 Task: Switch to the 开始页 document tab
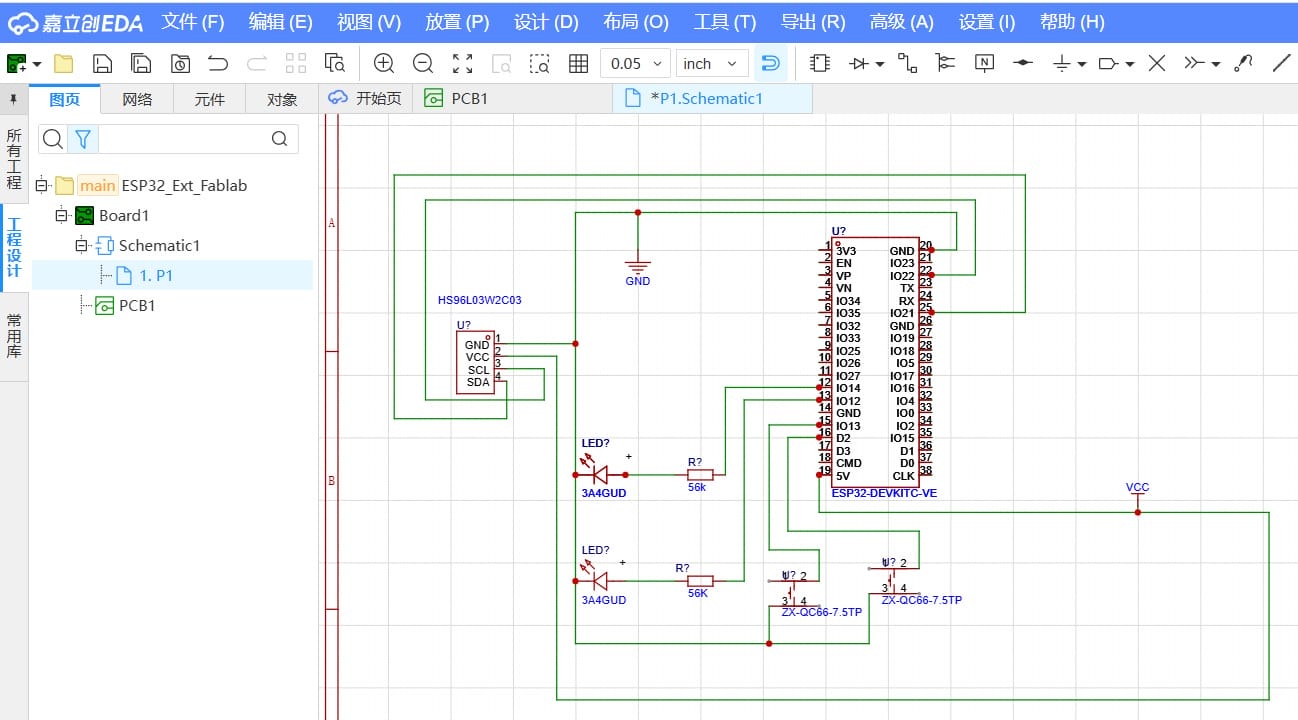click(365, 98)
